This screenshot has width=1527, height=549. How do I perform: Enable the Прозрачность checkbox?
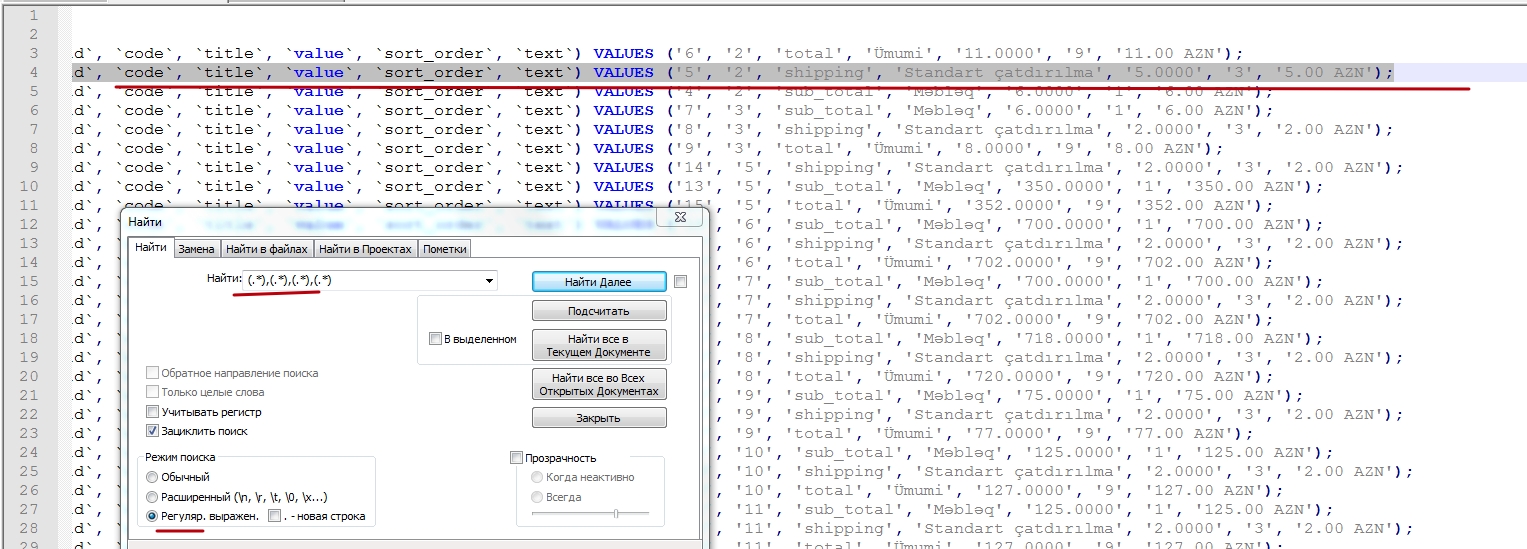(x=516, y=458)
